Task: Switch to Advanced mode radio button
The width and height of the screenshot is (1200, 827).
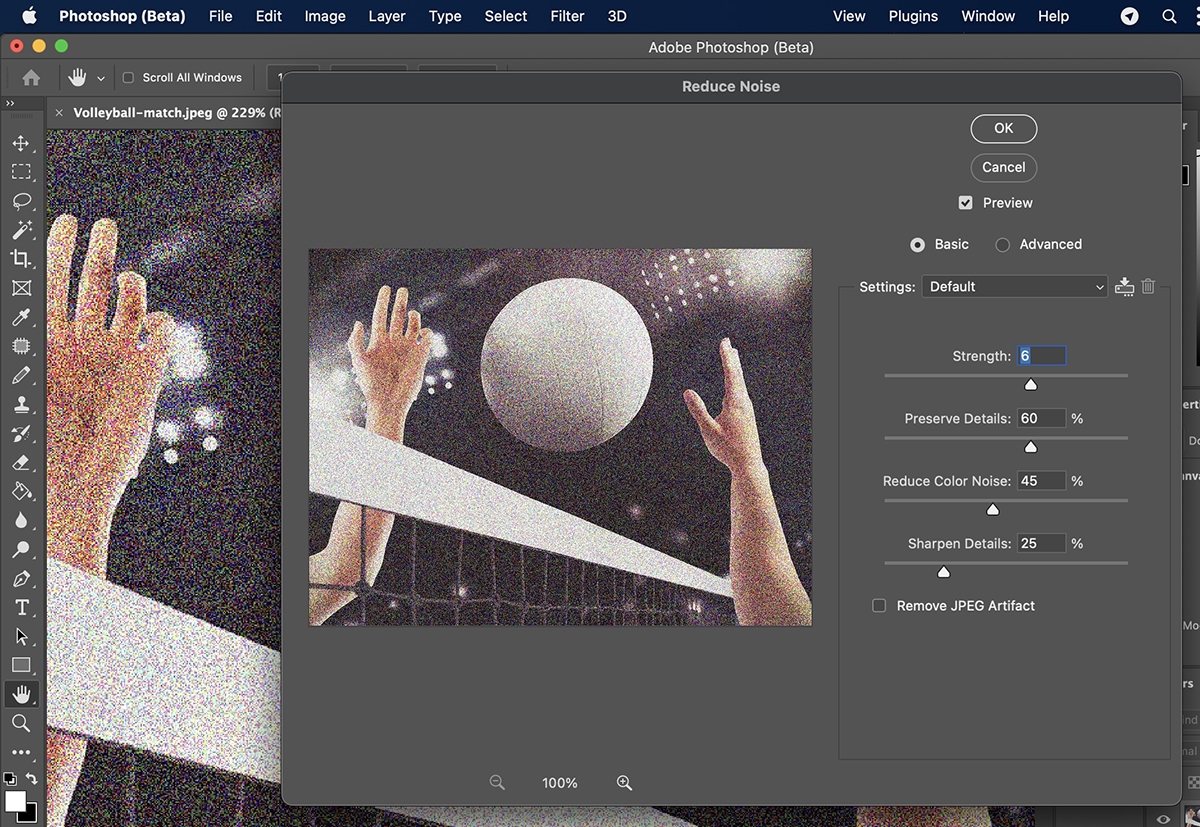Action: click(1002, 245)
